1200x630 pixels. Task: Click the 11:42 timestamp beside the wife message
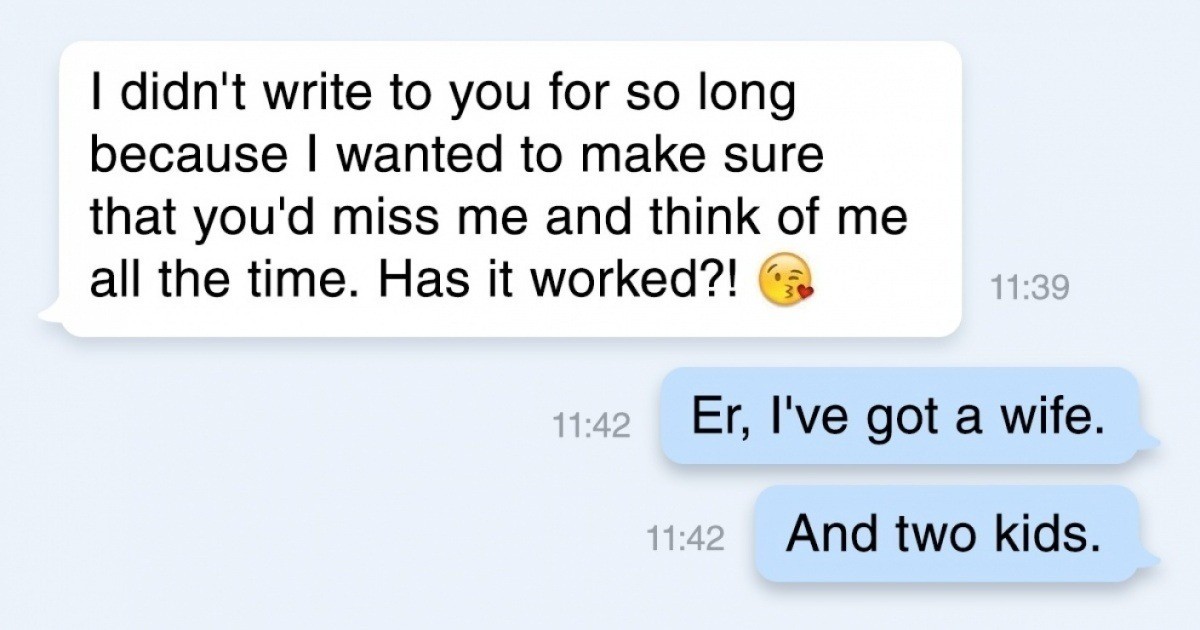pyautogui.click(x=591, y=427)
